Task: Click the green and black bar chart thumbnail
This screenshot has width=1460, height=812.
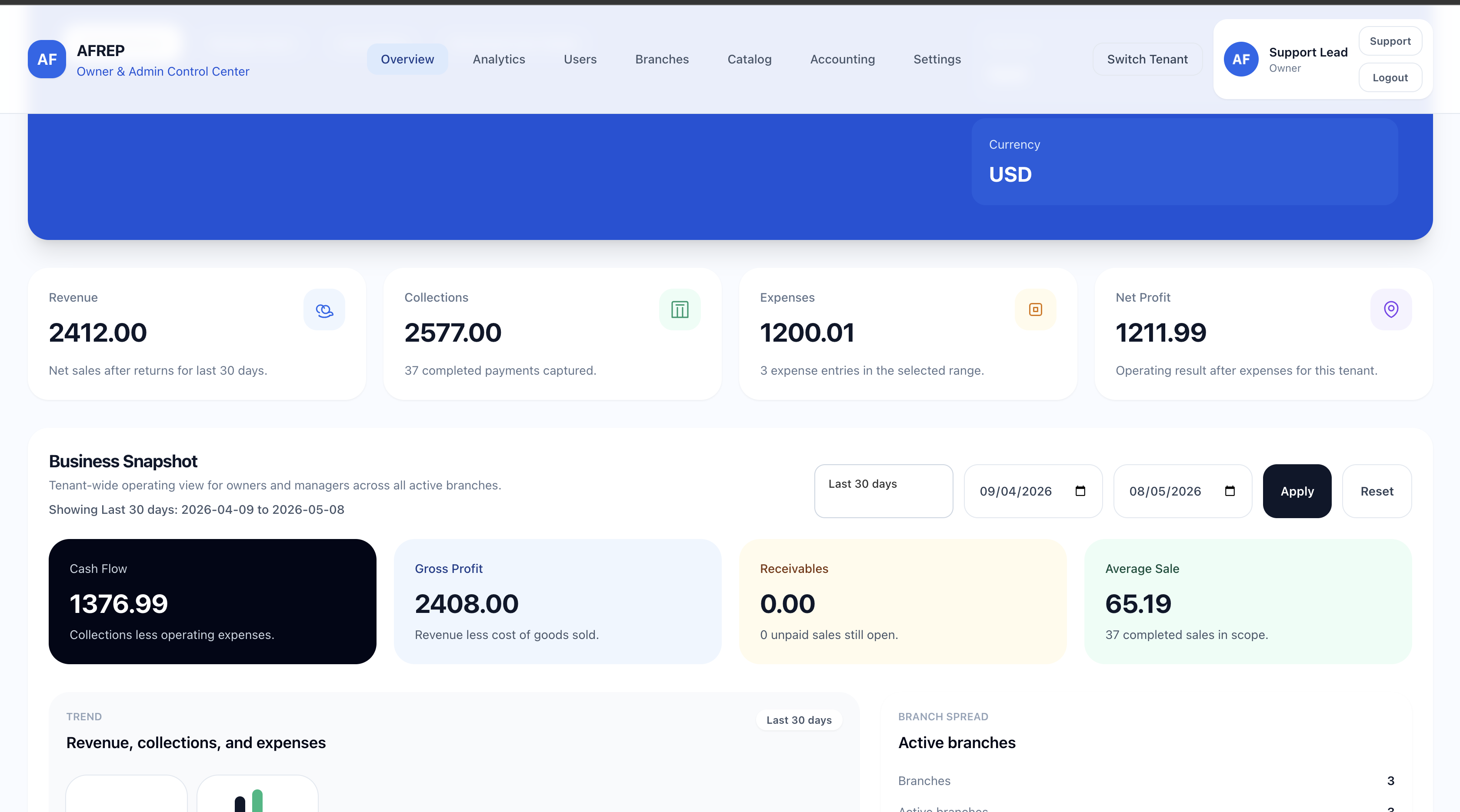Action: coord(257,794)
